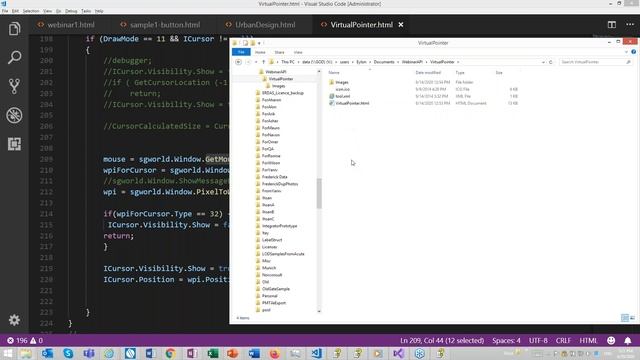Image resolution: width=640 pixels, height=360 pixels.
Task: Open the File tab in File Explorer
Action: pyautogui.click(x=241, y=52)
